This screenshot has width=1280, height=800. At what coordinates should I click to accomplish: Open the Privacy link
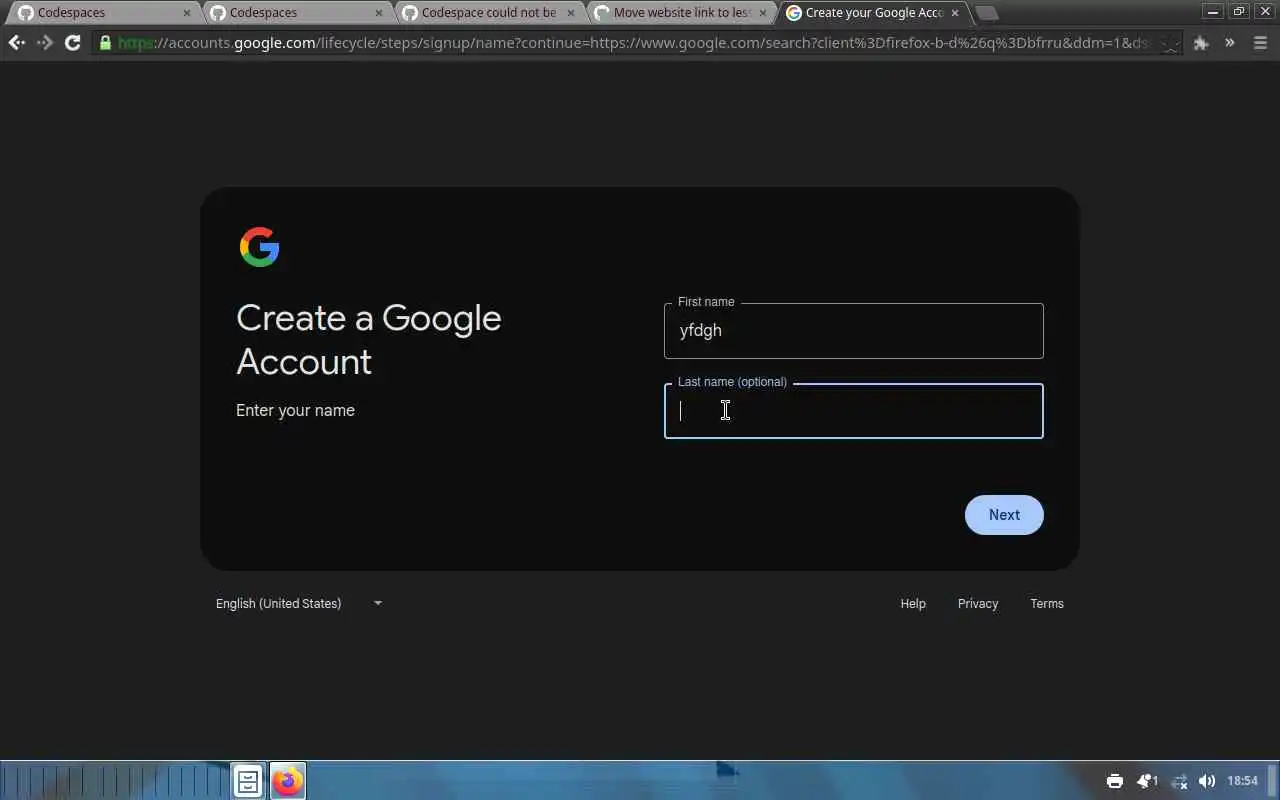pos(978,603)
